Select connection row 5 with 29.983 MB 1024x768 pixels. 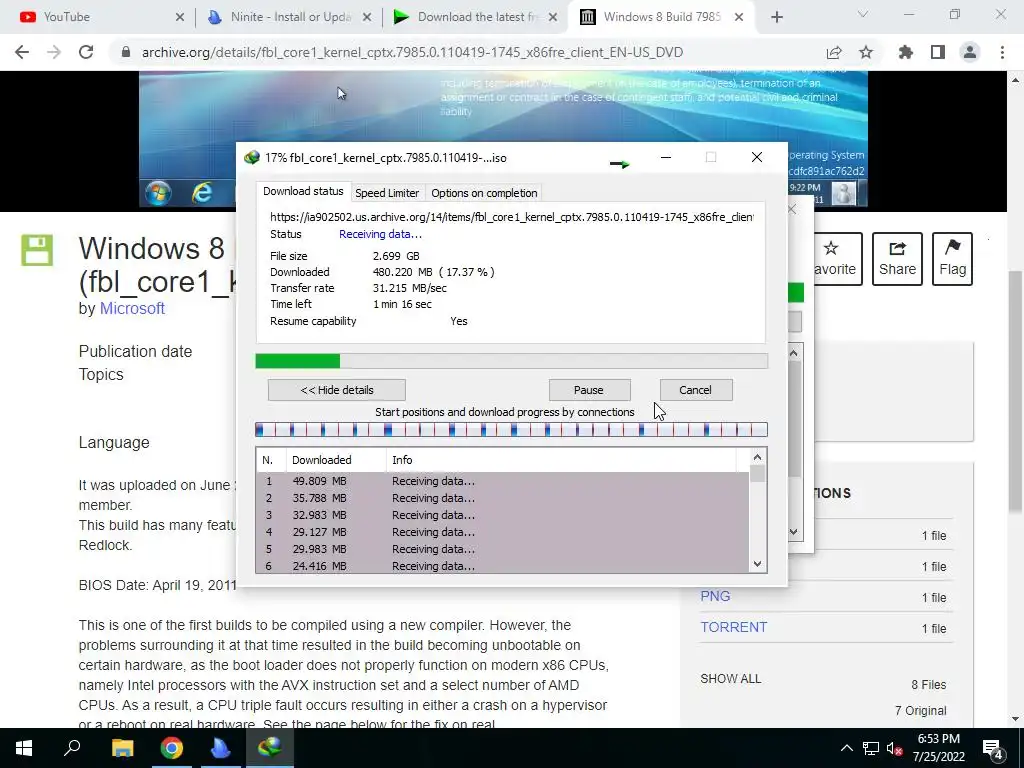click(x=502, y=549)
